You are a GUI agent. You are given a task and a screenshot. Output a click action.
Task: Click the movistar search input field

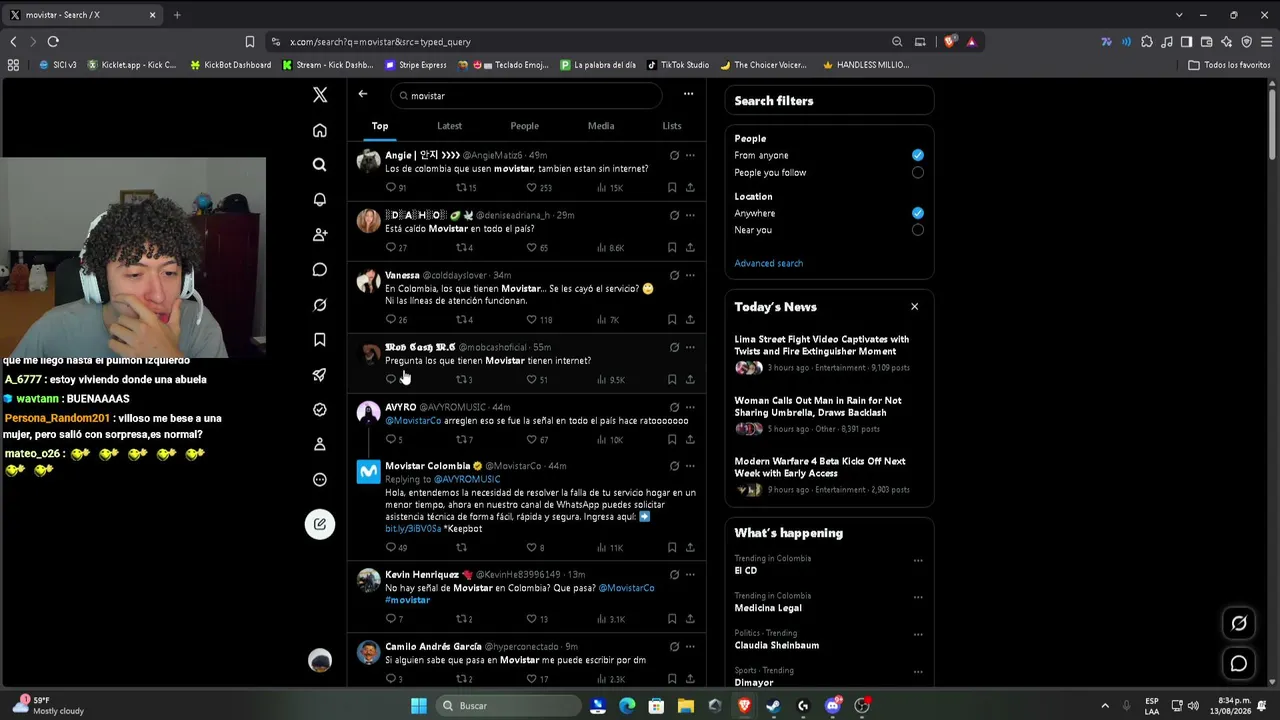click(526, 95)
